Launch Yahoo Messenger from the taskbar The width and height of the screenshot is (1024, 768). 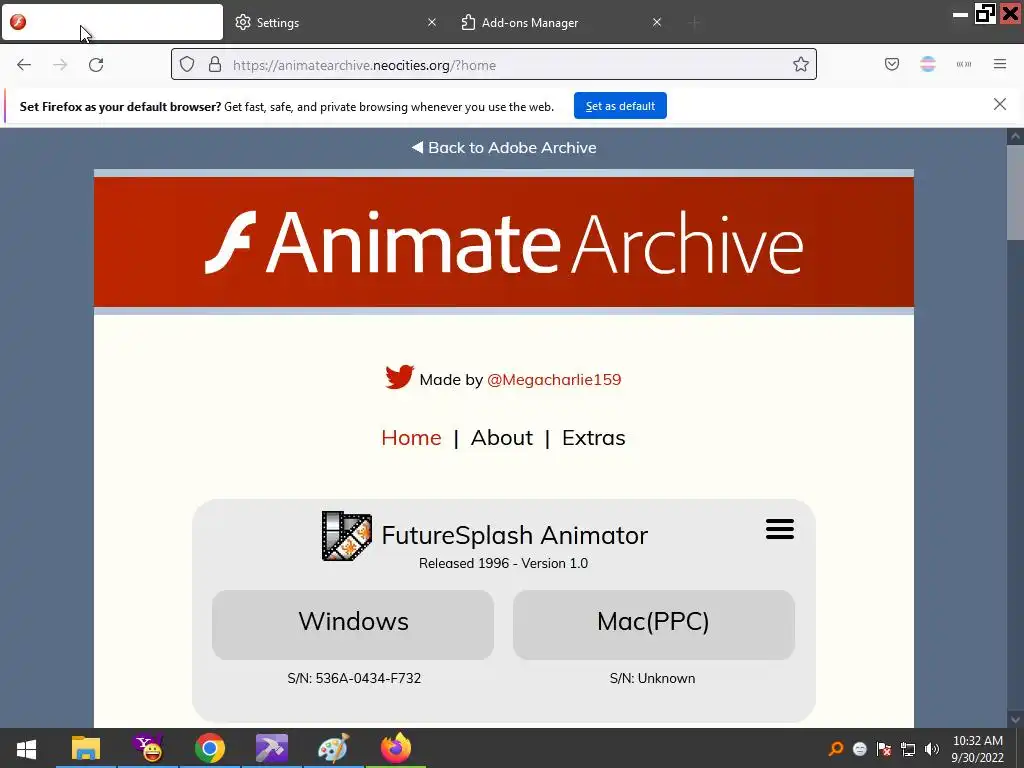tap(148, 748)
